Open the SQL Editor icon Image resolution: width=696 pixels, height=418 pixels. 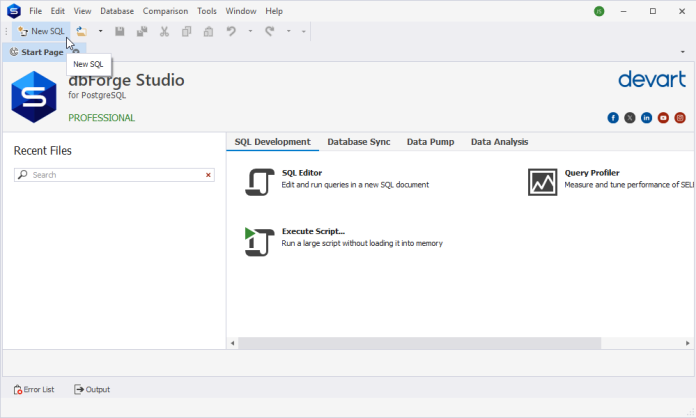[260, 182]
